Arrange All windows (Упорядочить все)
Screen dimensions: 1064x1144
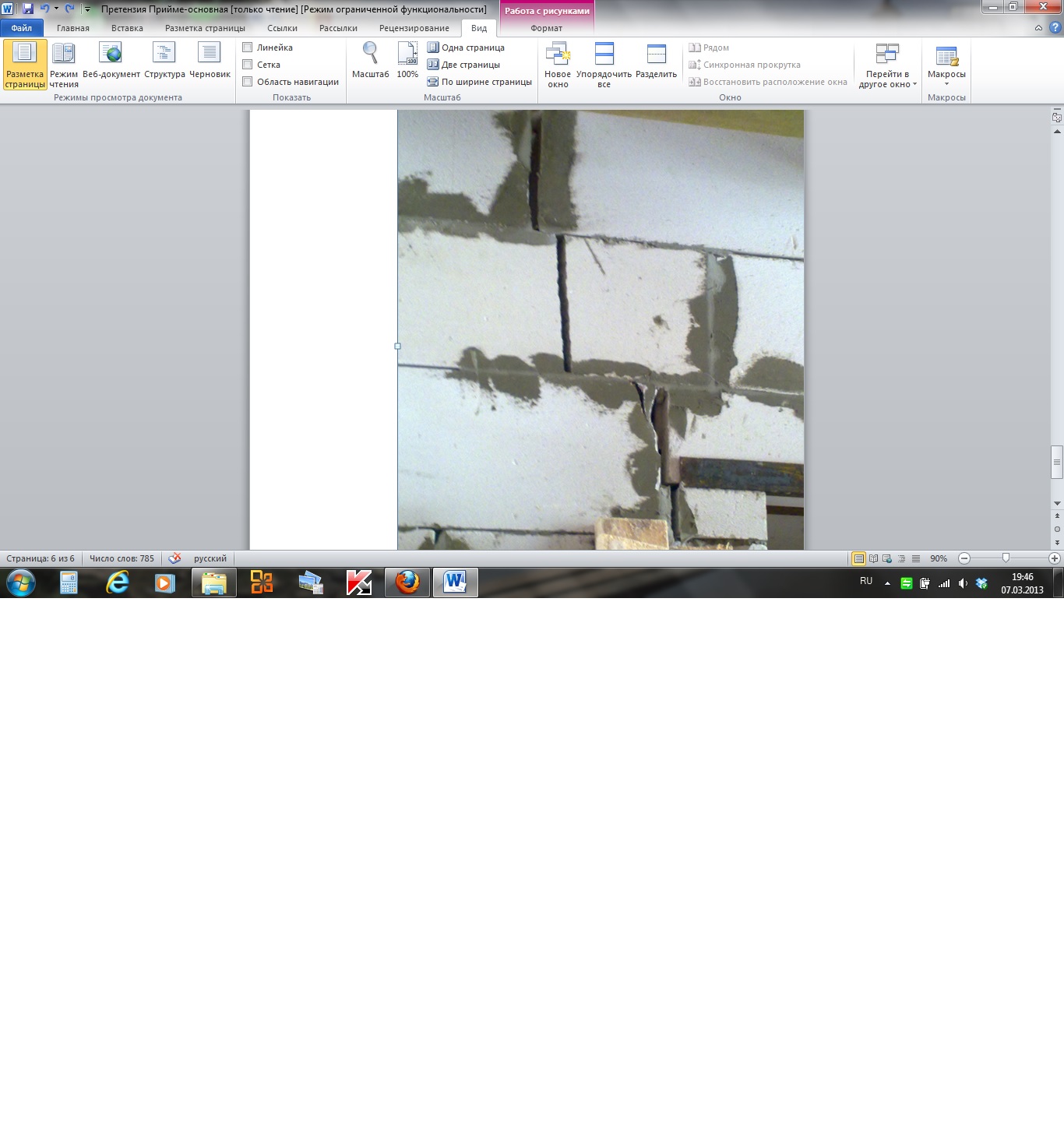(x=604, y=65)
